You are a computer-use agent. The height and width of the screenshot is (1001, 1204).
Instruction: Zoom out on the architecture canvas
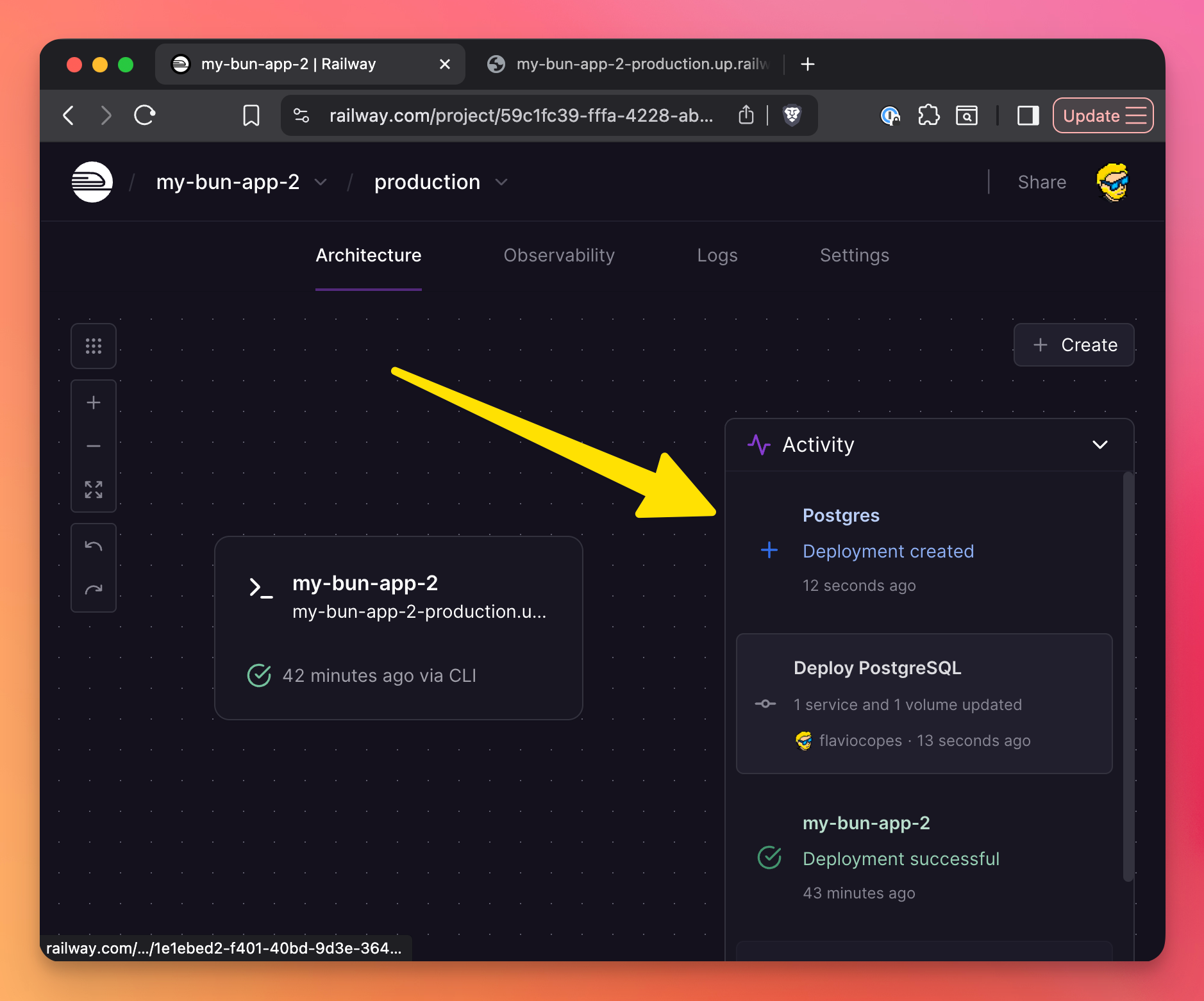(x=94, y=446)
